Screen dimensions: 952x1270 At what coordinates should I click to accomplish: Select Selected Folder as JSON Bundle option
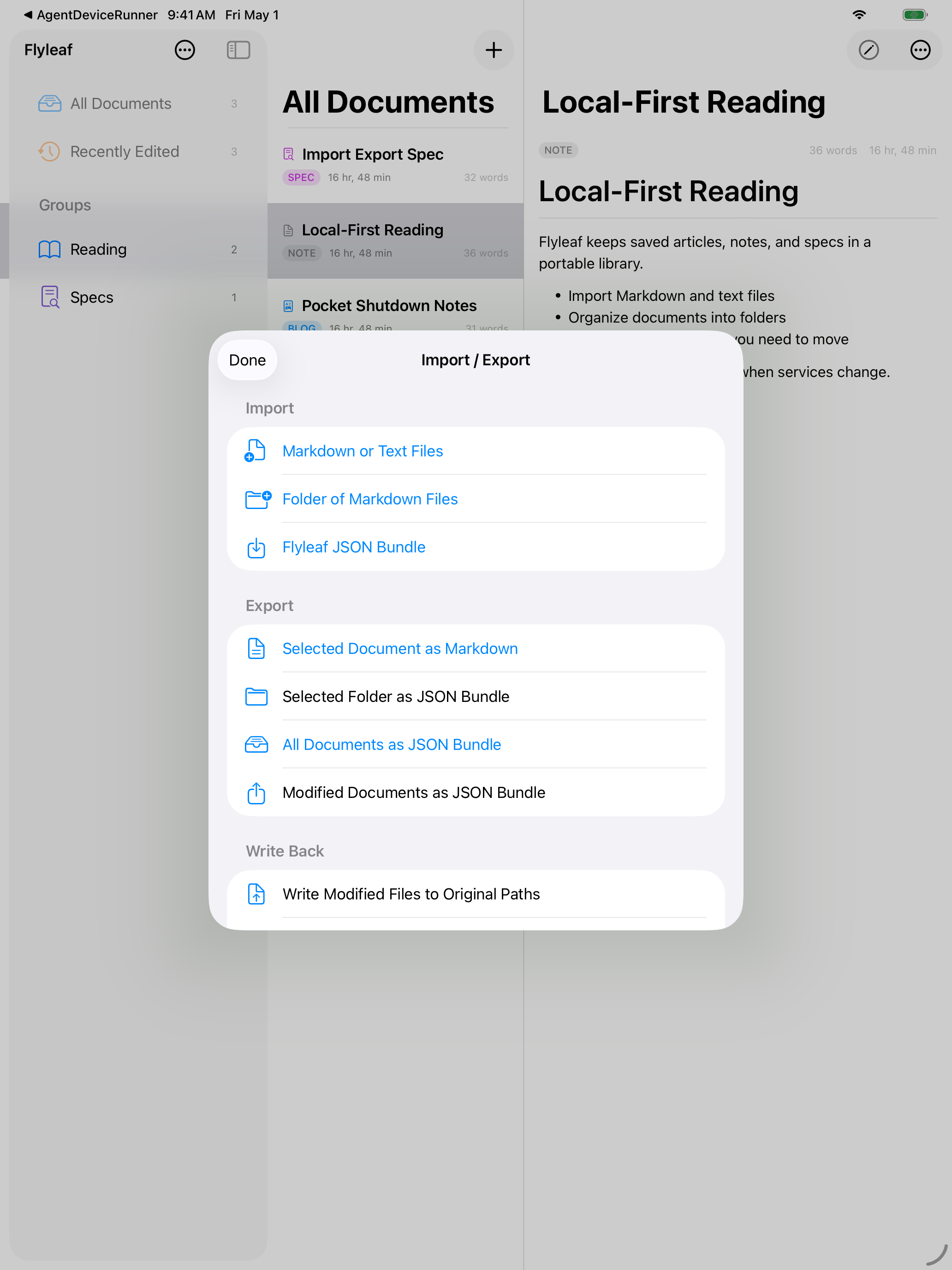(x=476, y=696)
